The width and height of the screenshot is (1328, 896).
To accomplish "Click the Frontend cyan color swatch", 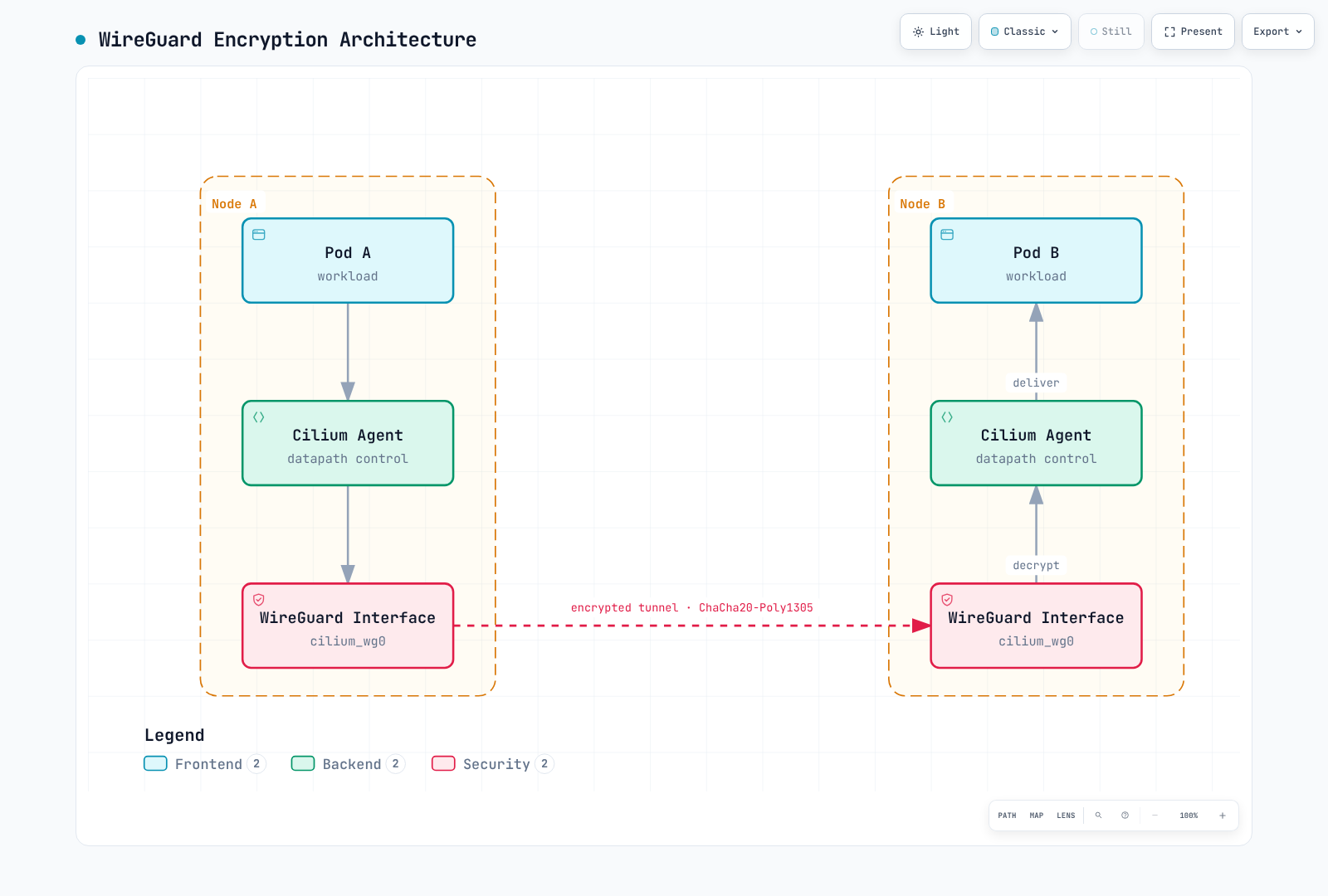I will pos(155,763).
